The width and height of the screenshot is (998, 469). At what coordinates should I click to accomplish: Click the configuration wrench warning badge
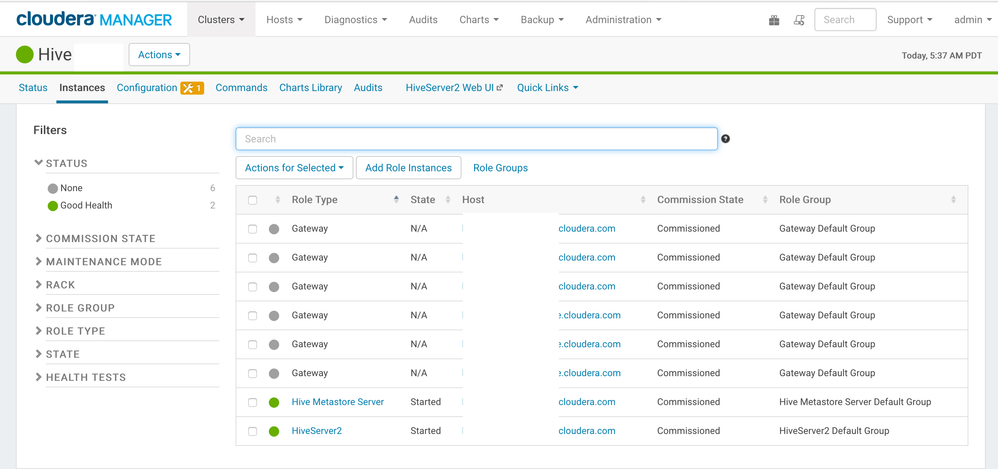coord(192,88)
